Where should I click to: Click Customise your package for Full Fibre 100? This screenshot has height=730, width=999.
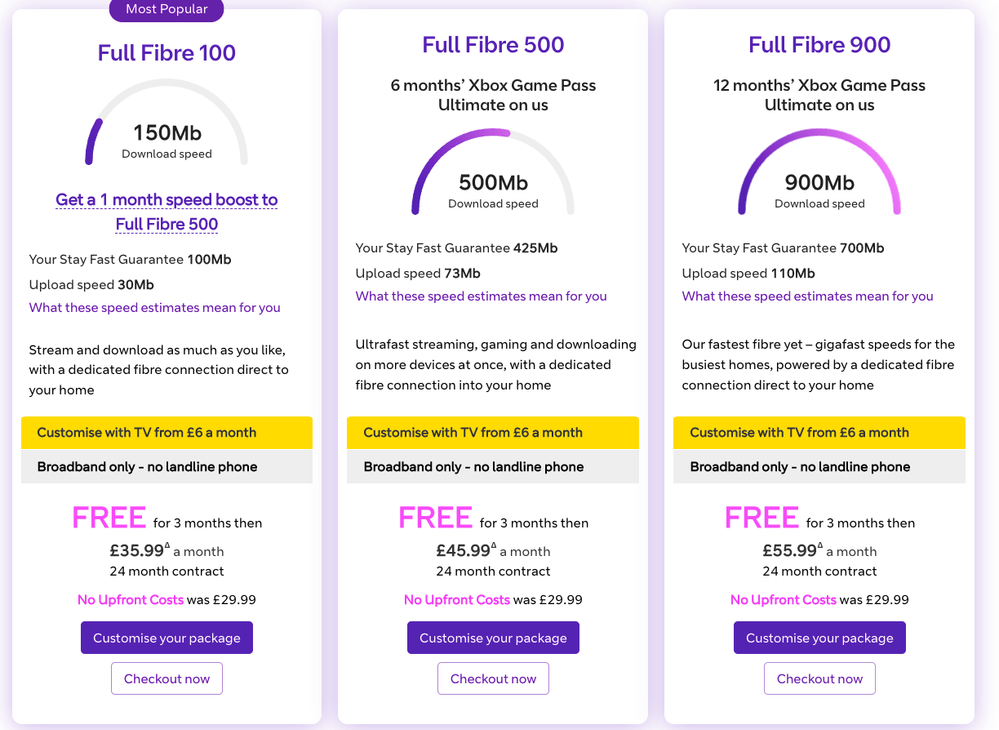[166, 638]
